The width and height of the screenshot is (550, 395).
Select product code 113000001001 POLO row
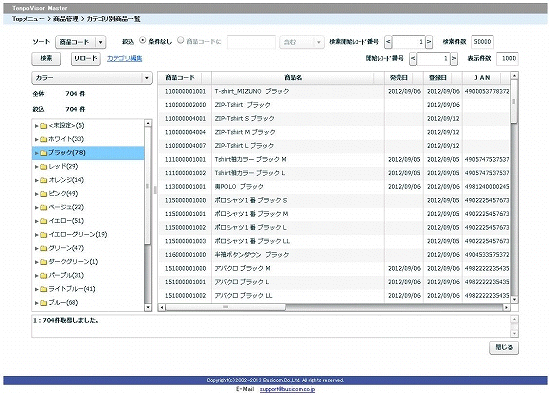[334, 187]
